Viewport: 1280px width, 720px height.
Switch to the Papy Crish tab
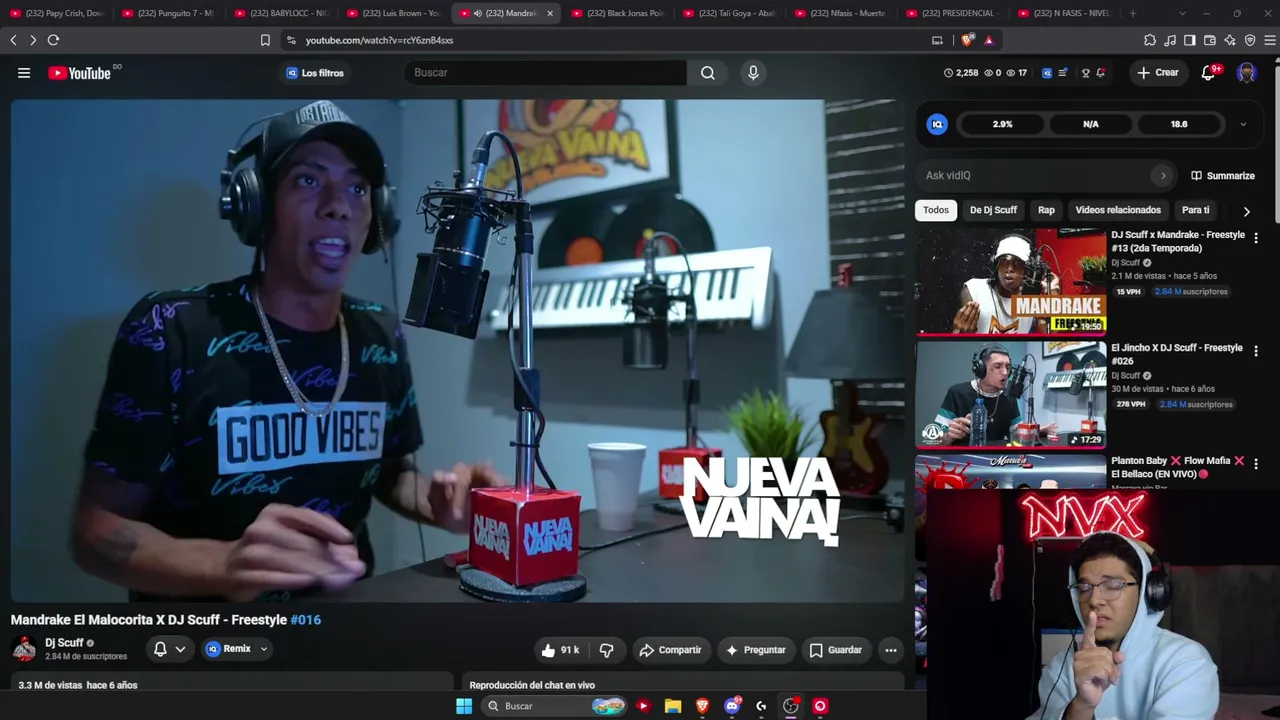[x=57, y=13]
